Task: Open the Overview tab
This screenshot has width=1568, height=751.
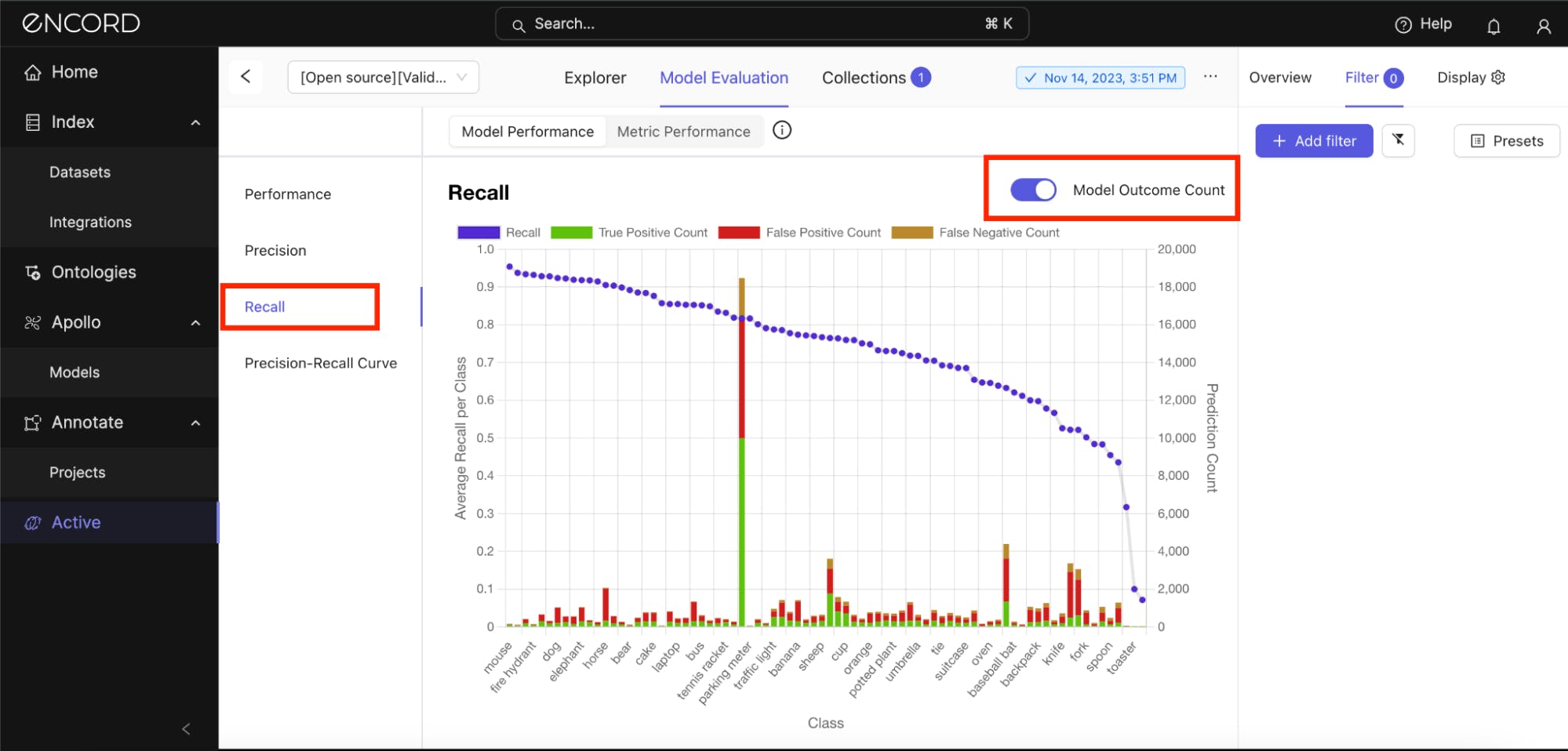Action: pyautogui.click(x=1279, y=78)
